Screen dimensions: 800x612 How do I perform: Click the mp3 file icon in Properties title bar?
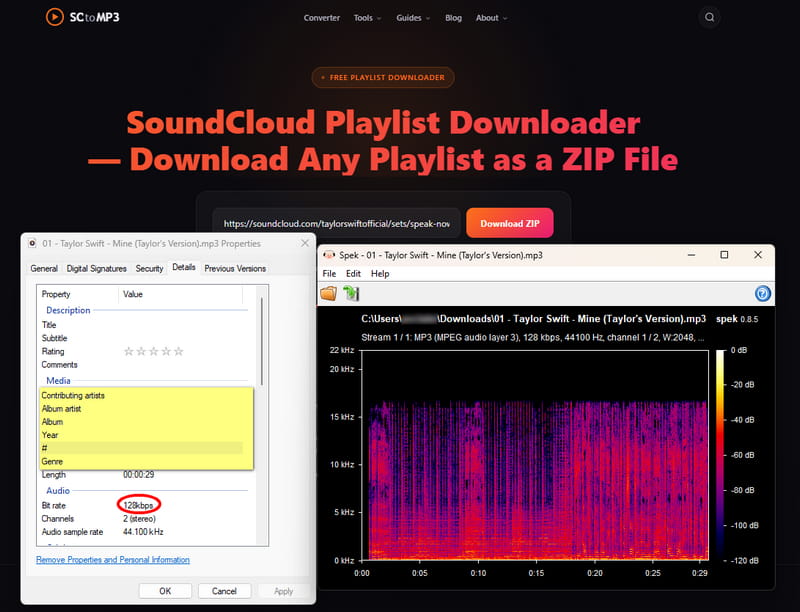coord(32,243)
